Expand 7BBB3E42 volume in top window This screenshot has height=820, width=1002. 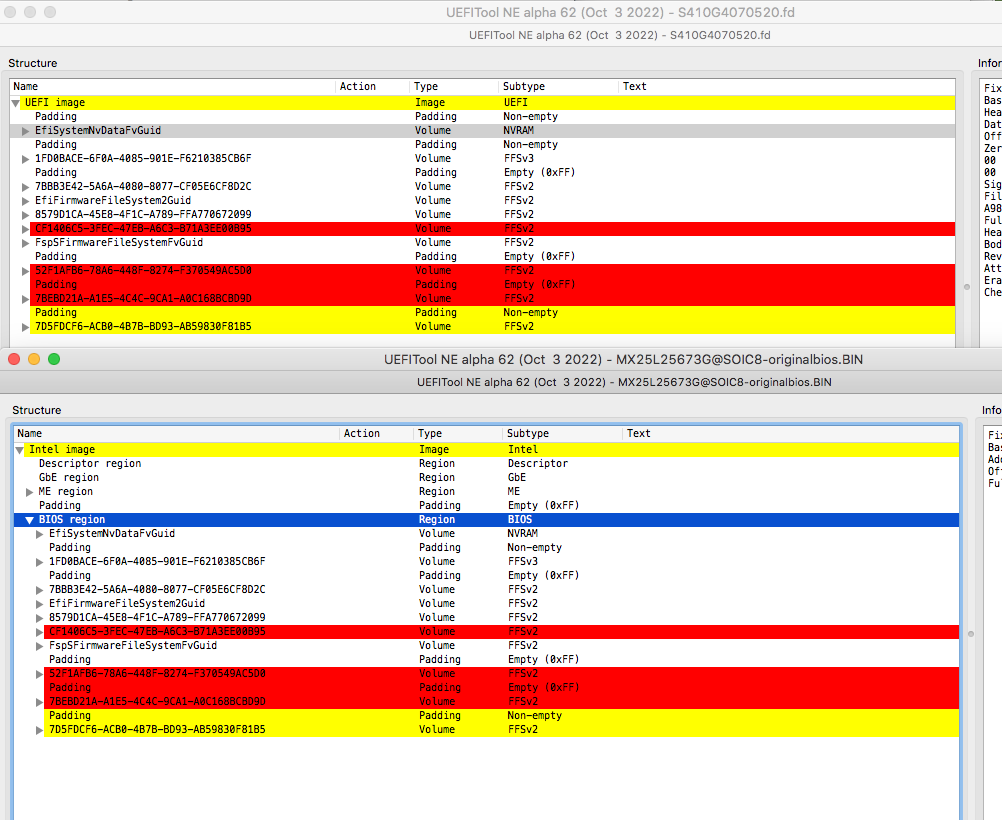(26, 187)
